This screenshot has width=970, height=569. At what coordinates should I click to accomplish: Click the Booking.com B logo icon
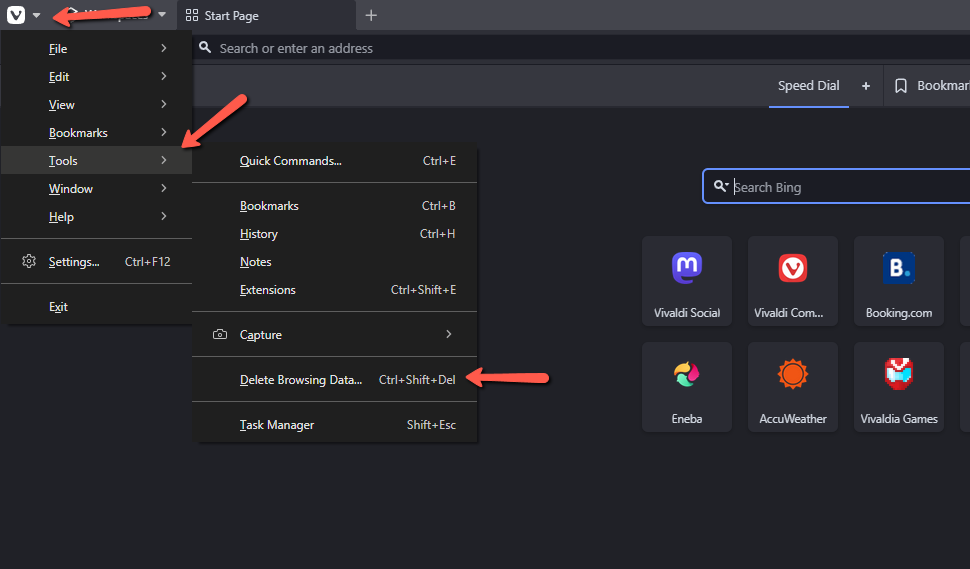(x=899, y=268)
